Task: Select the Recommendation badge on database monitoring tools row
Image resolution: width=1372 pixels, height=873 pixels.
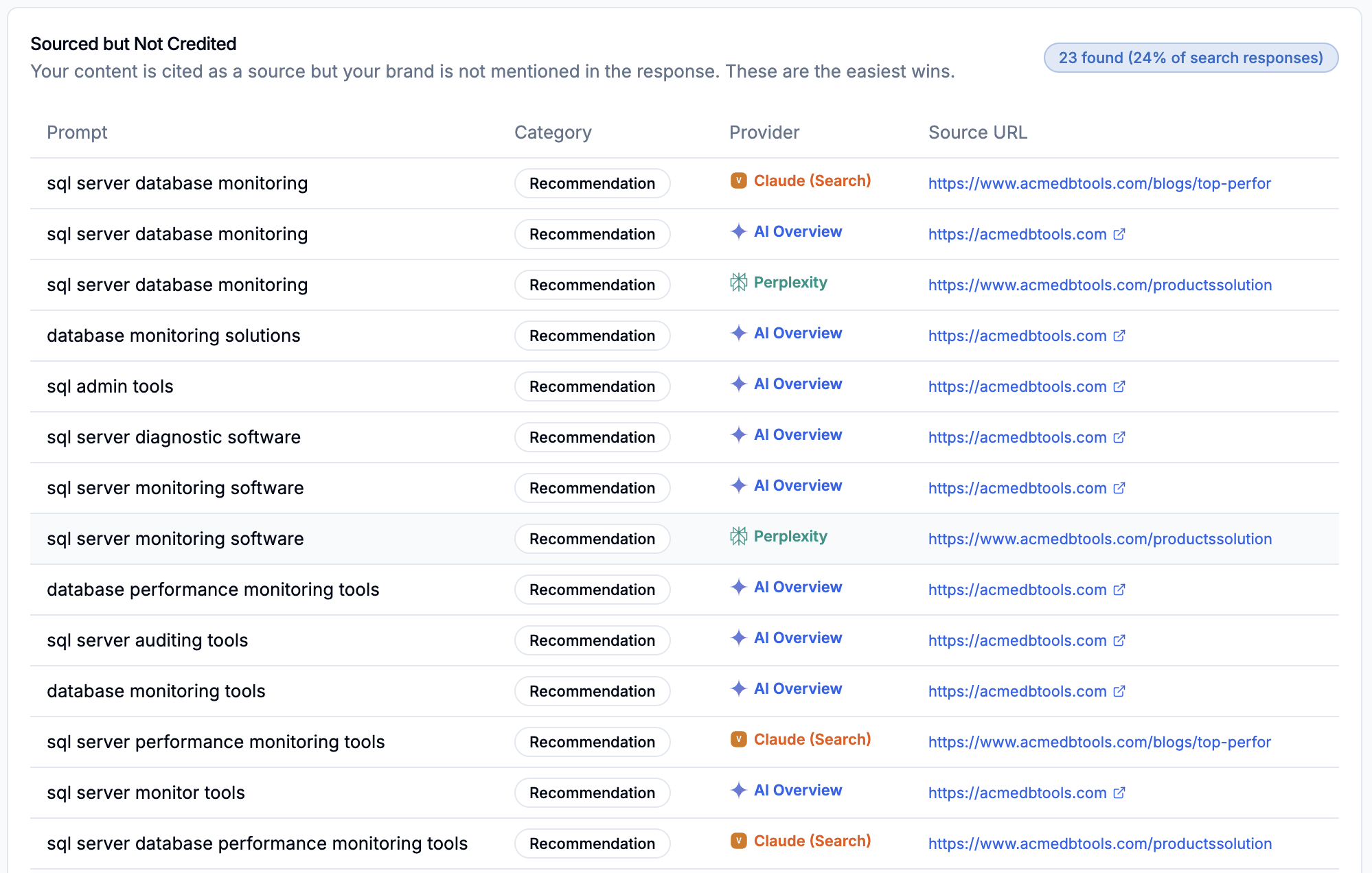Action: click(592, 691)
